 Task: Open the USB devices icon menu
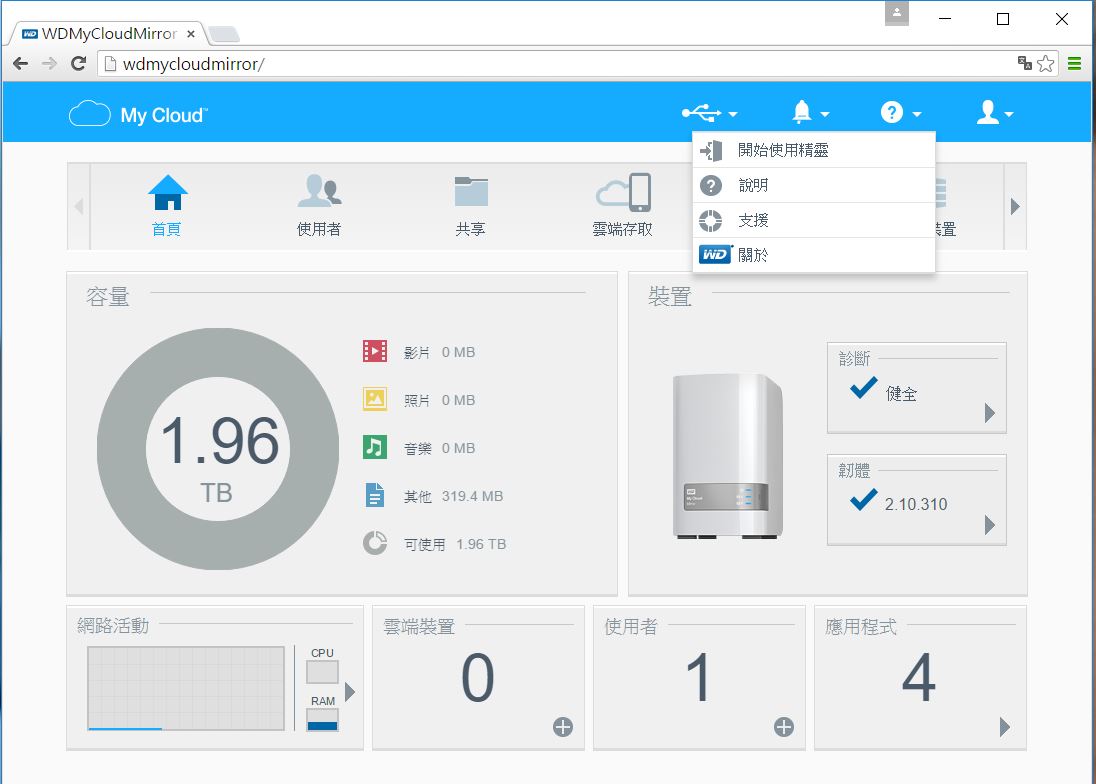(x=701, y=112)
